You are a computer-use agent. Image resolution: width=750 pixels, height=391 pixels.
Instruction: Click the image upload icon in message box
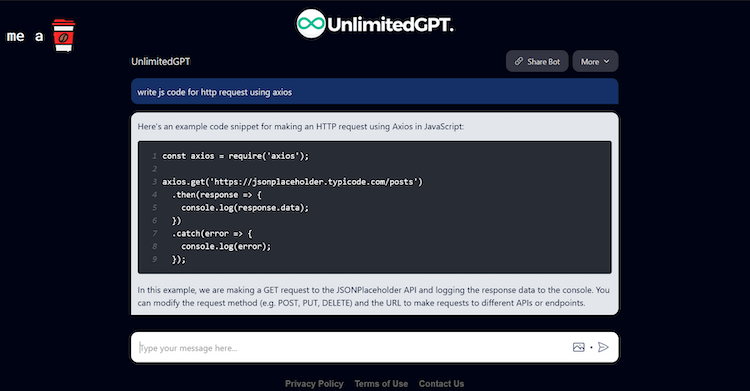[579, 347]
